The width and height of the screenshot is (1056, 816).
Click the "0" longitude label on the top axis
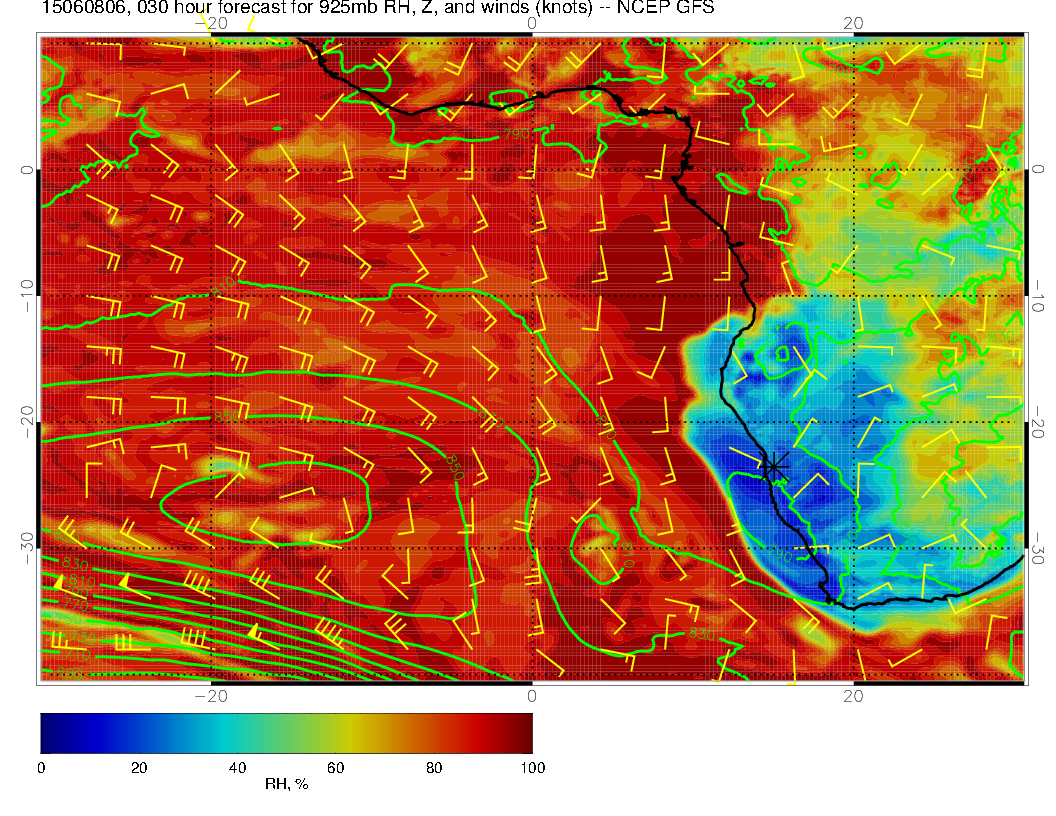[532, 24]
